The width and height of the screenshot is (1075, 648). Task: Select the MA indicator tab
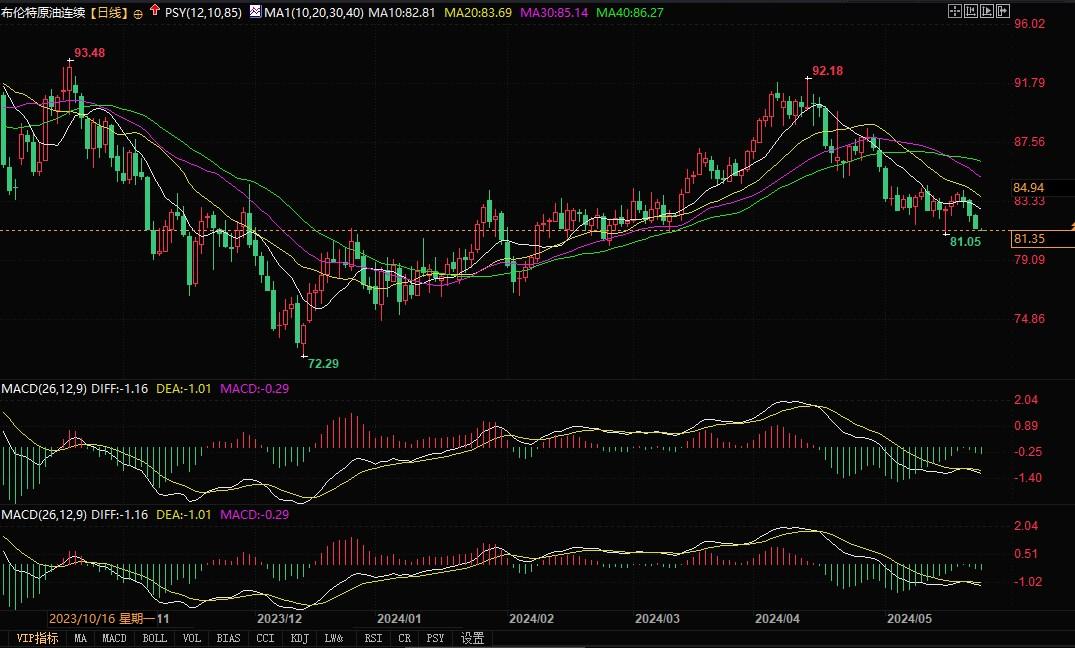[80, 638]
